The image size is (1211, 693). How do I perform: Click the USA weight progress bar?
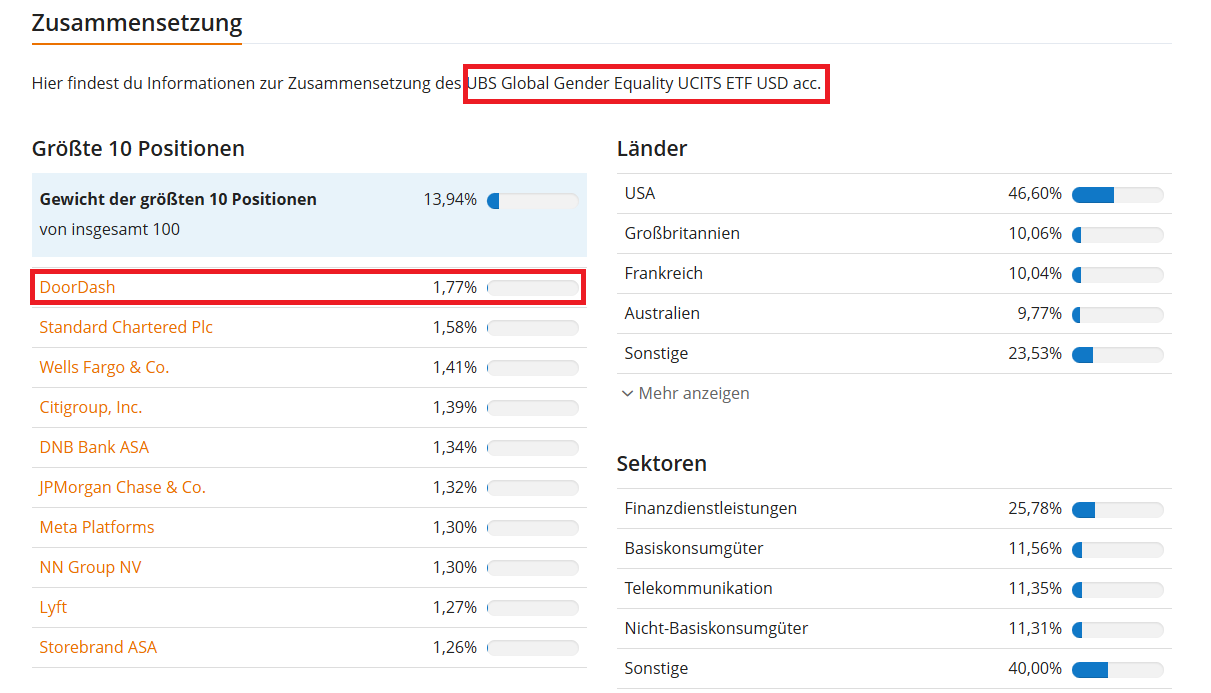click(1118, 194)
